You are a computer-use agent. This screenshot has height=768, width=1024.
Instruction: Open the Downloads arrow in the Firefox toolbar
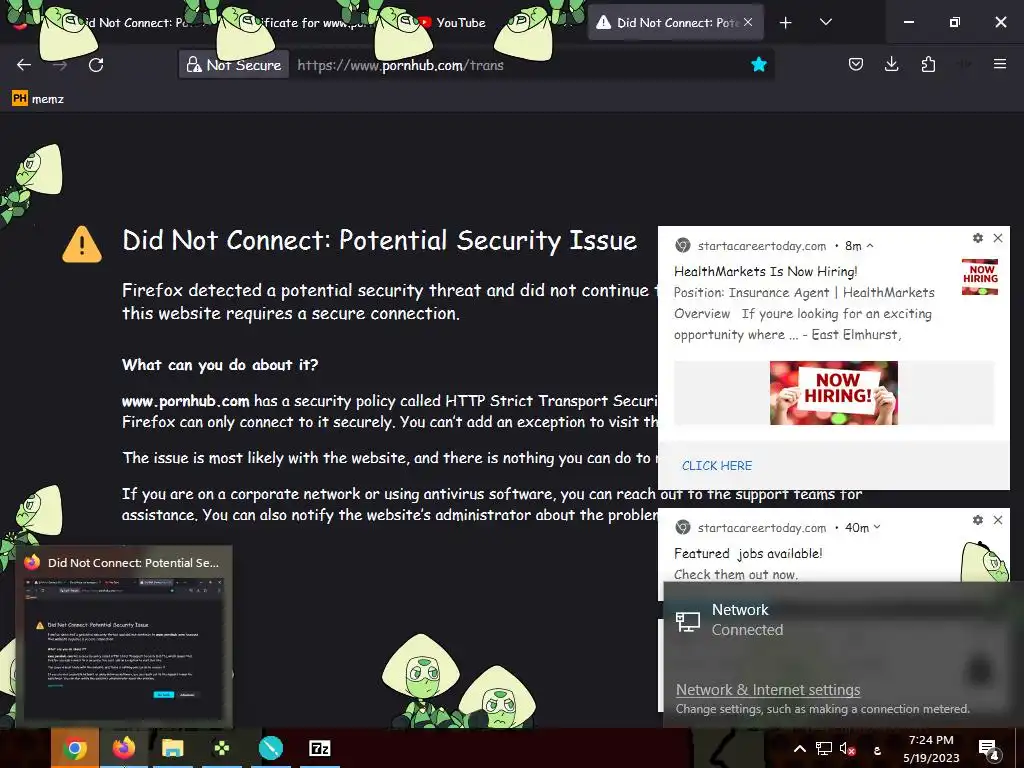[891, 64]
